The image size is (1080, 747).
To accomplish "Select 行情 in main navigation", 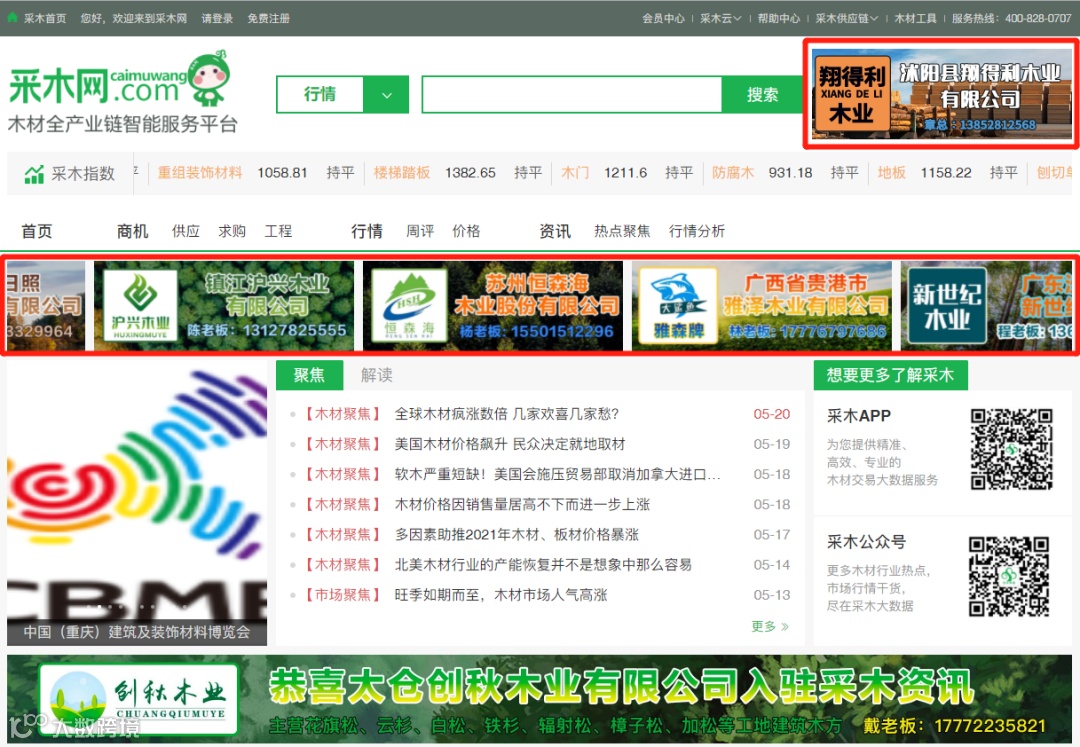I will [x=367, y=231].
